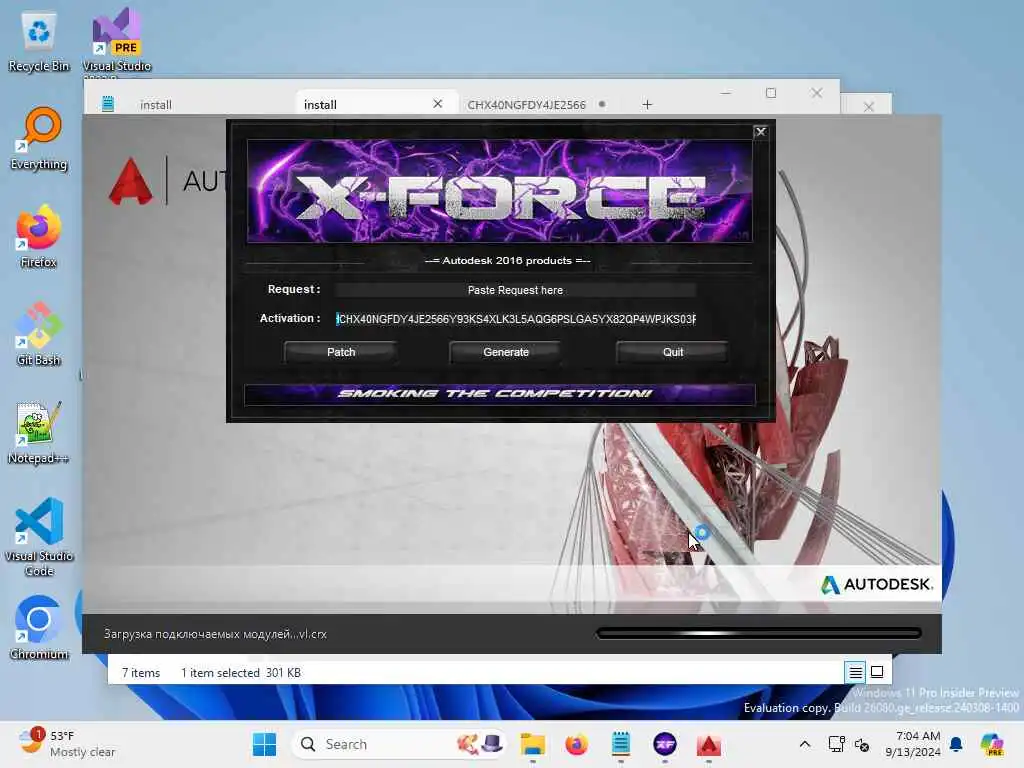Open the clock and calendar flyout
The height and width of the screenshot is (768, 1024).
coord(913,744)
